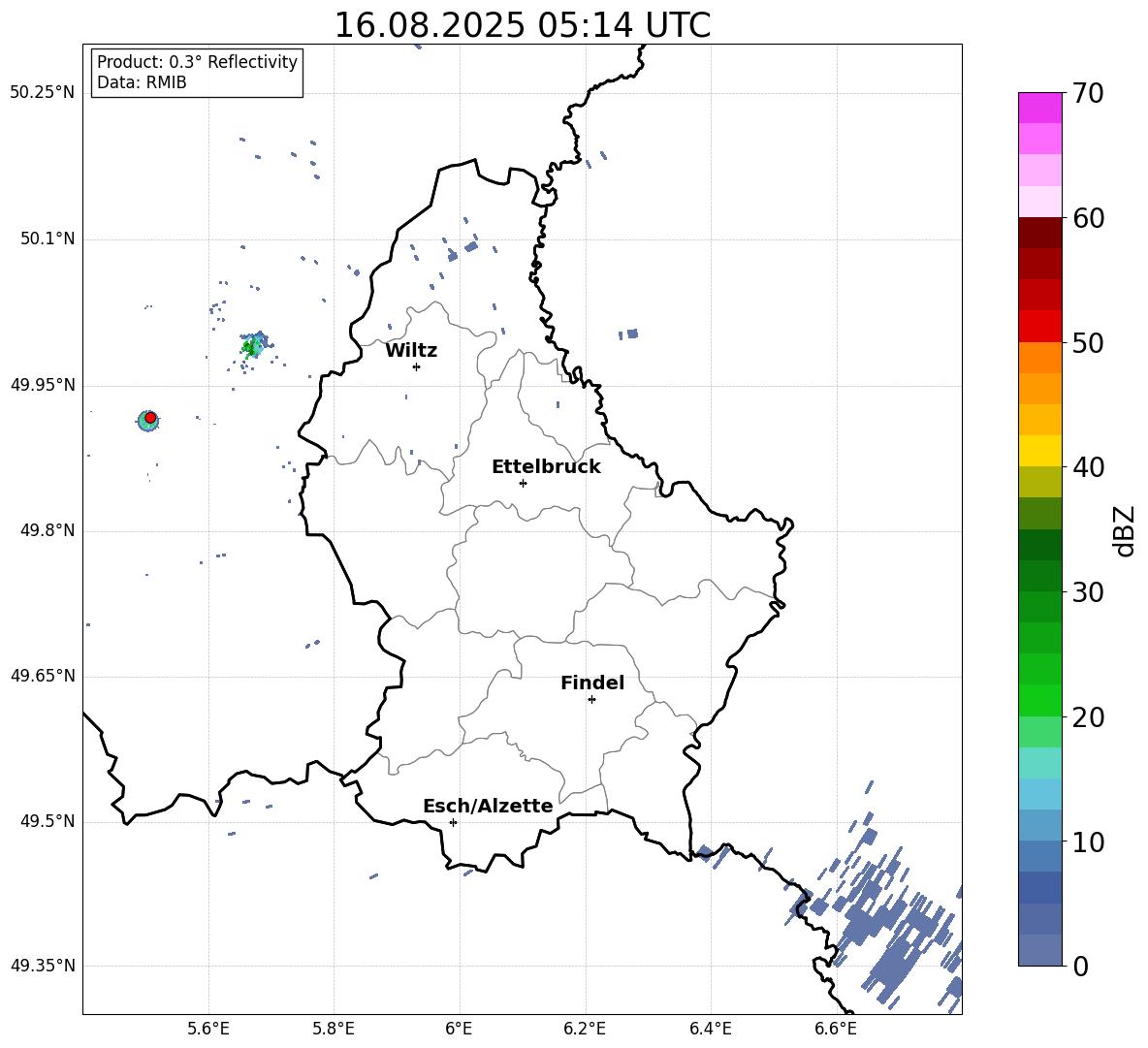Click the colorbar tick value 50
This screenshot has width=1148, height=1048.
pyautogui.click(x=1088, y=342)
